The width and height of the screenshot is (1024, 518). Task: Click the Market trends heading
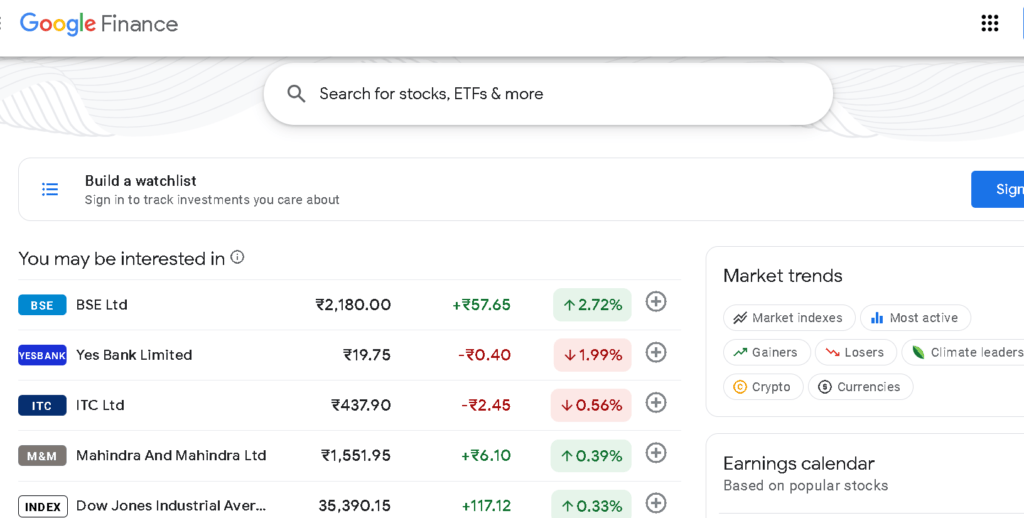pyautogui.click(x=782, y=276)
